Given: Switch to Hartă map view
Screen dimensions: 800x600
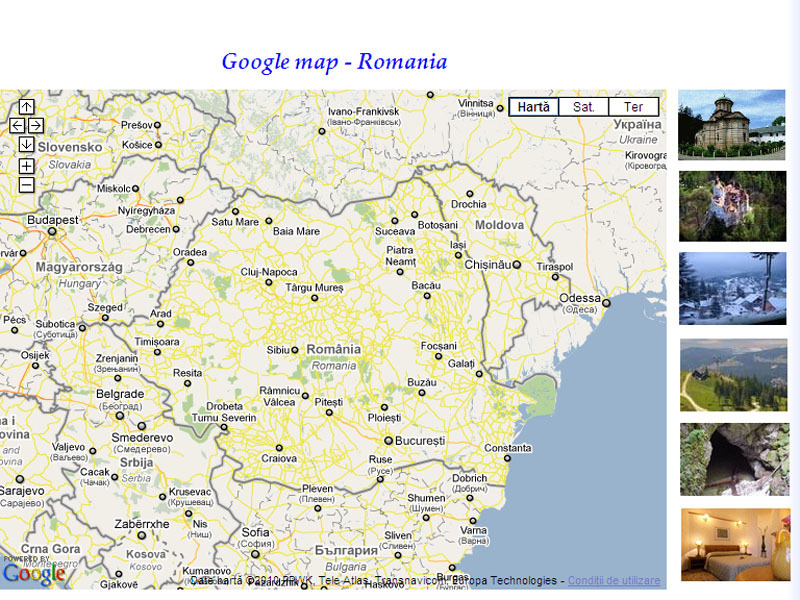Looking at the screenshot, I should pyautogui.click(x=534, y=107).
